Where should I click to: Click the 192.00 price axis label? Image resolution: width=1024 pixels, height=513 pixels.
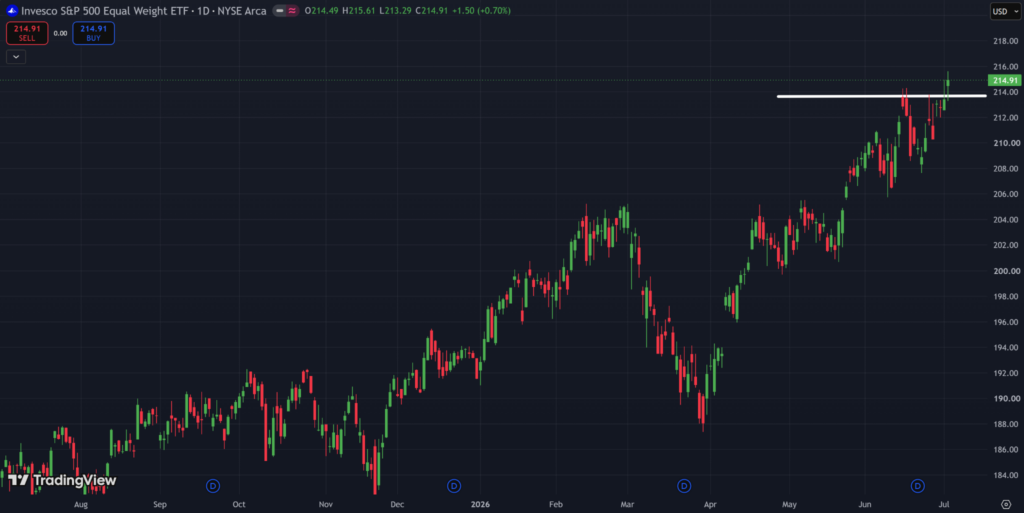point(1005,373)
